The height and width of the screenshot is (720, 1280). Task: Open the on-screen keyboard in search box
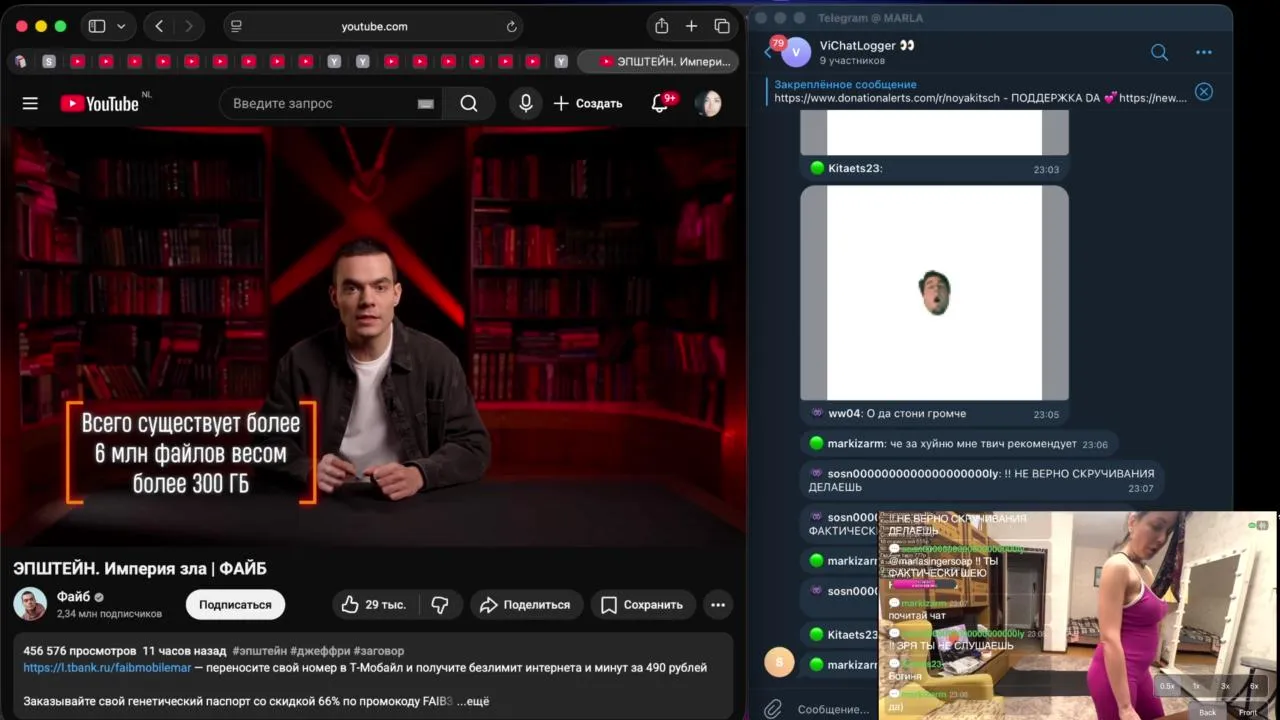(425, 104)
